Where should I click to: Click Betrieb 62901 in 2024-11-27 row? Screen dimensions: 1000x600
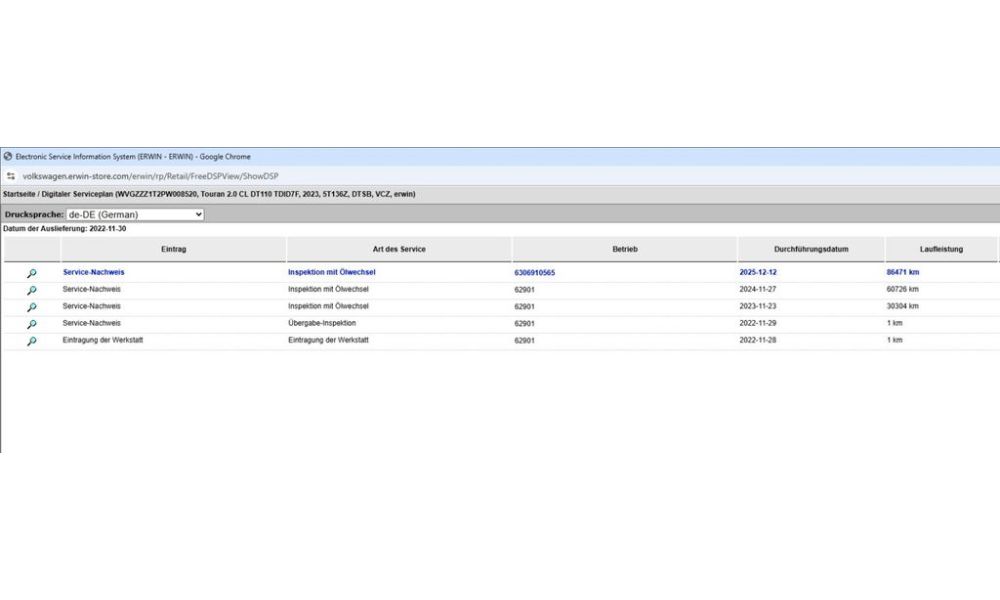click(524, 290)
